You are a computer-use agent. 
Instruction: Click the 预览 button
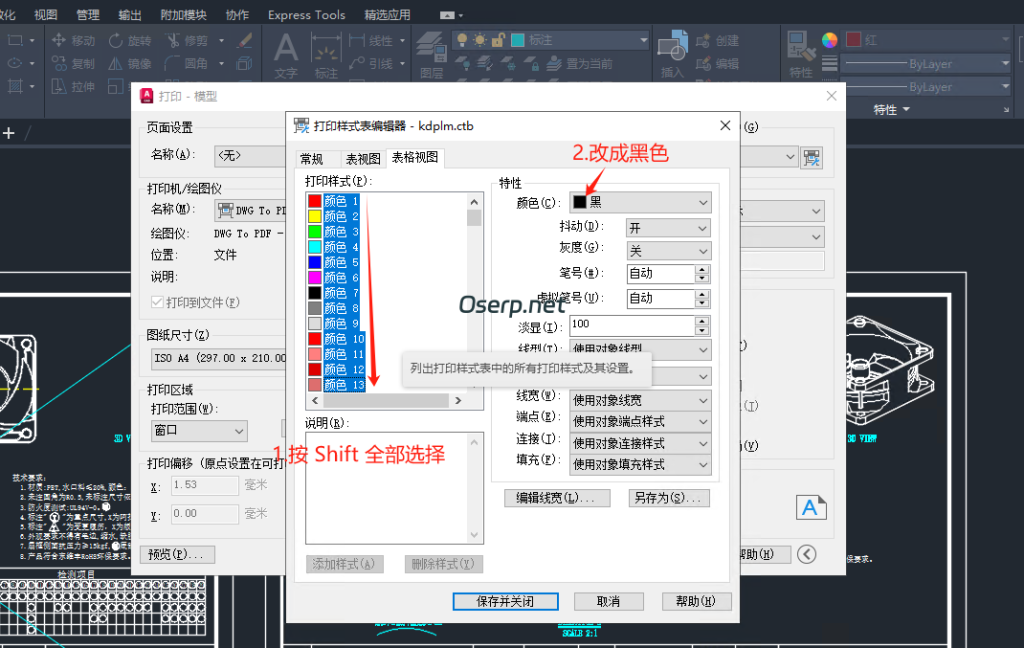tap(177, 554)
